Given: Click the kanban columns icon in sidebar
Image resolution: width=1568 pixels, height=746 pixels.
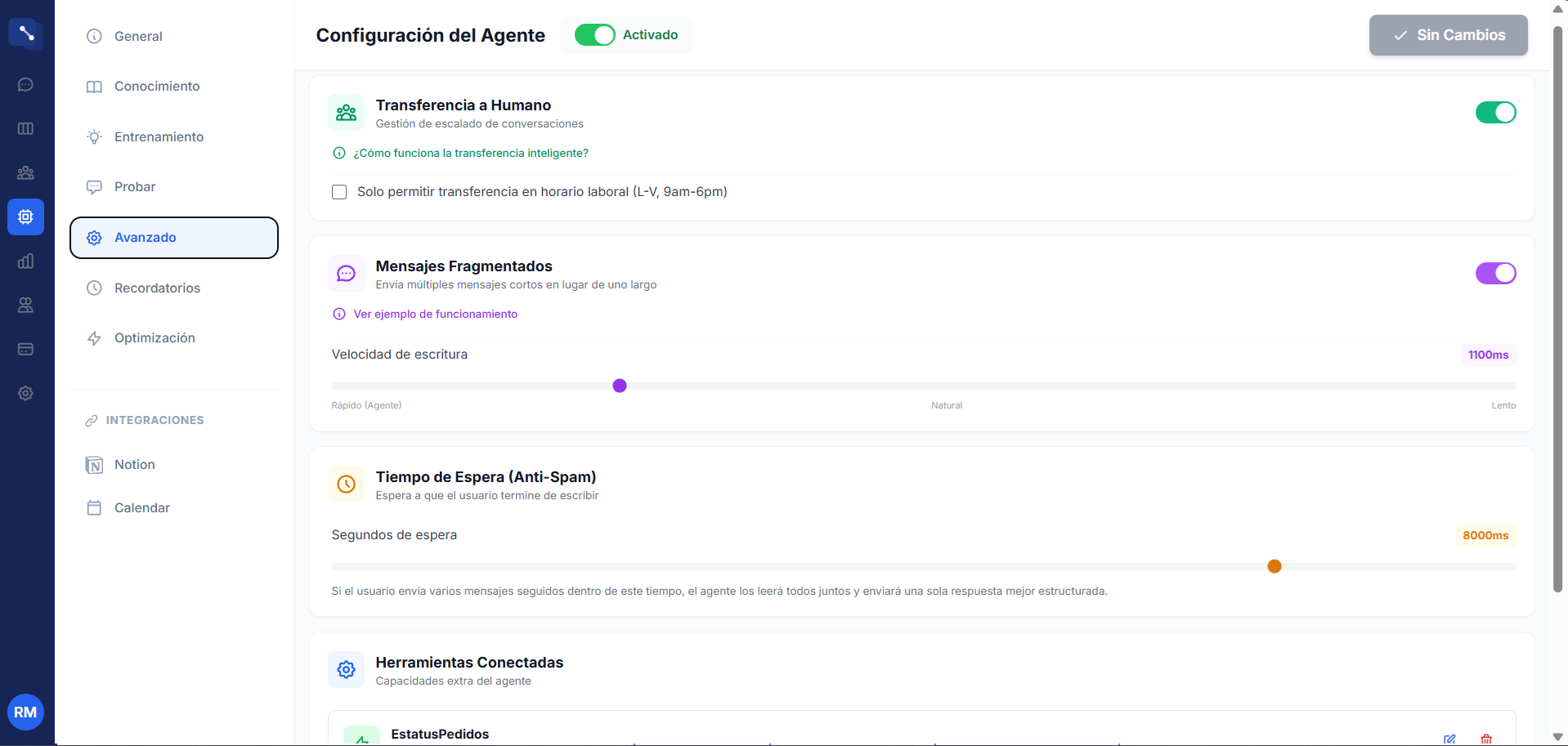Looking at the screenshot, I should coord(25,129).
